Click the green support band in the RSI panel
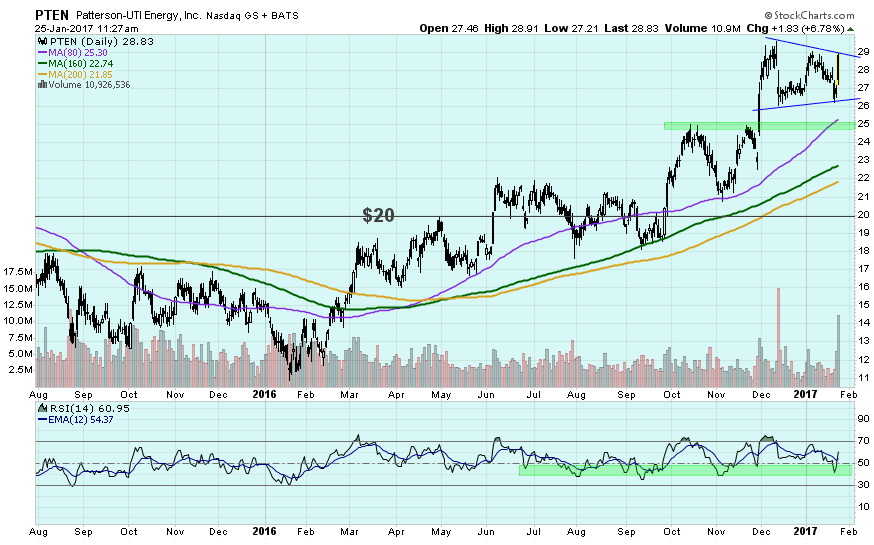Screen dimensions: 874x545 (686, 470)
